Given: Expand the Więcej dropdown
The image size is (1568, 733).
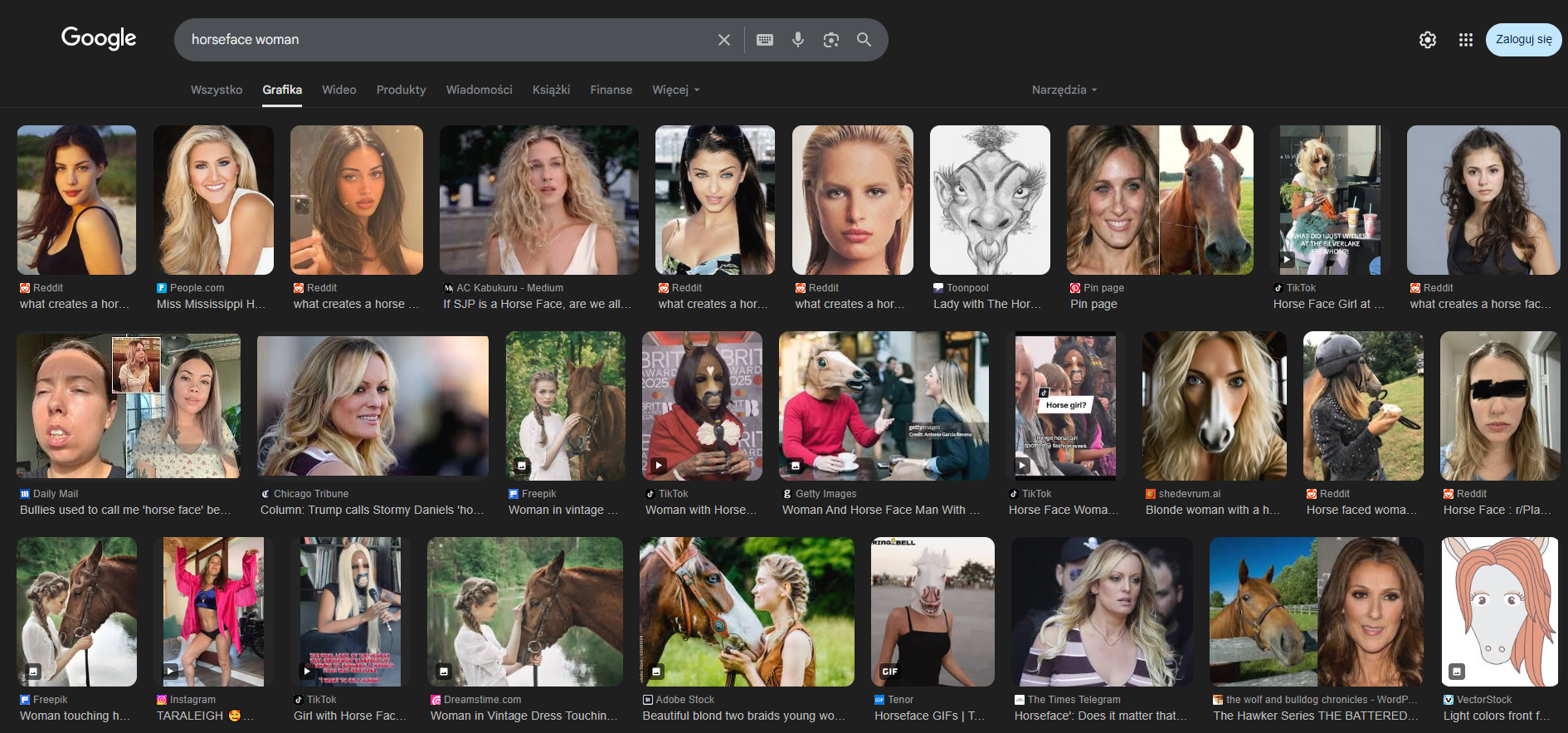Looking at the screenshot, I should point(676,90).
